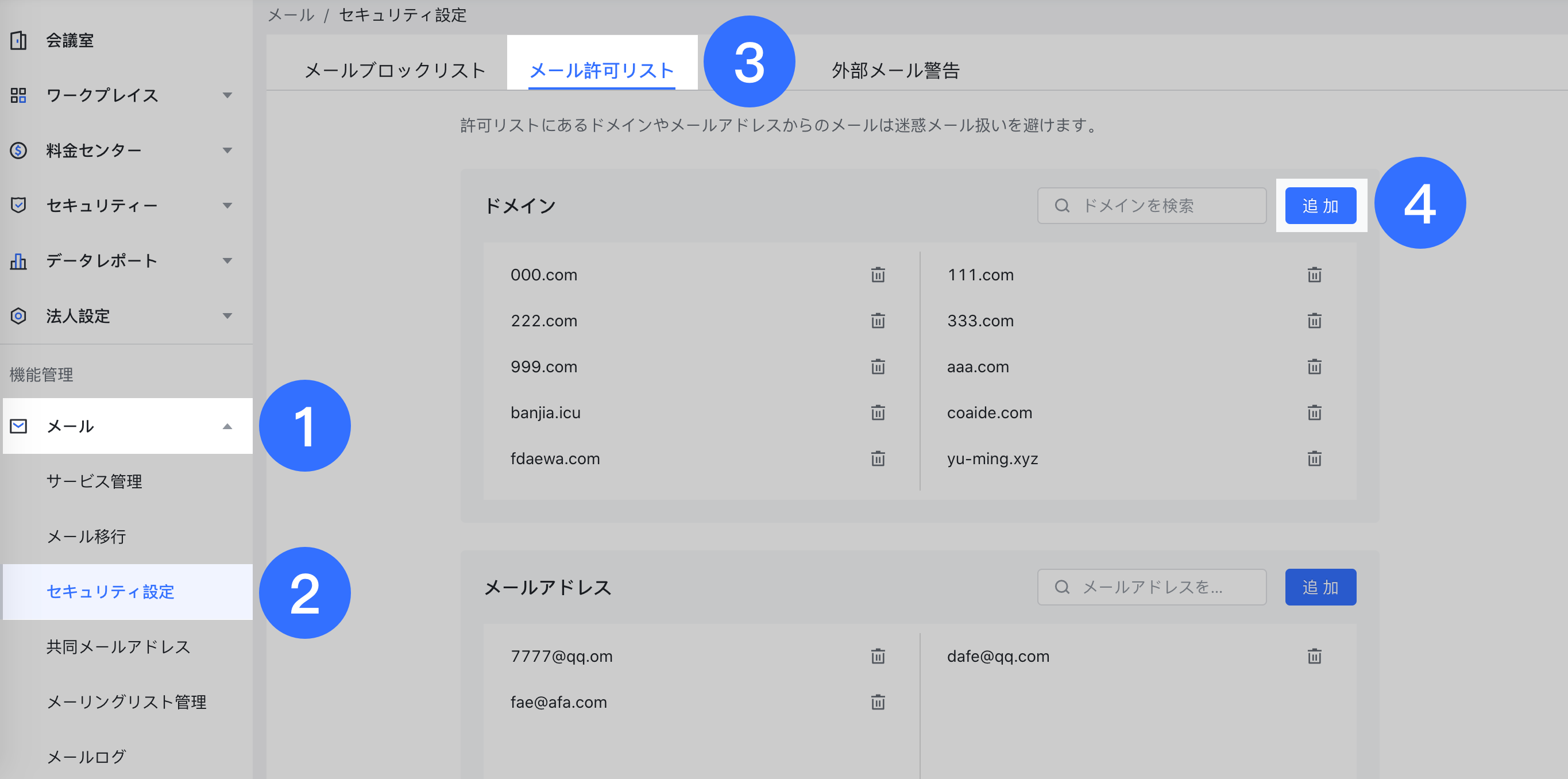
Task: Click the search icon in ドメインを検索 field
Action: [x=1061, y=206]
